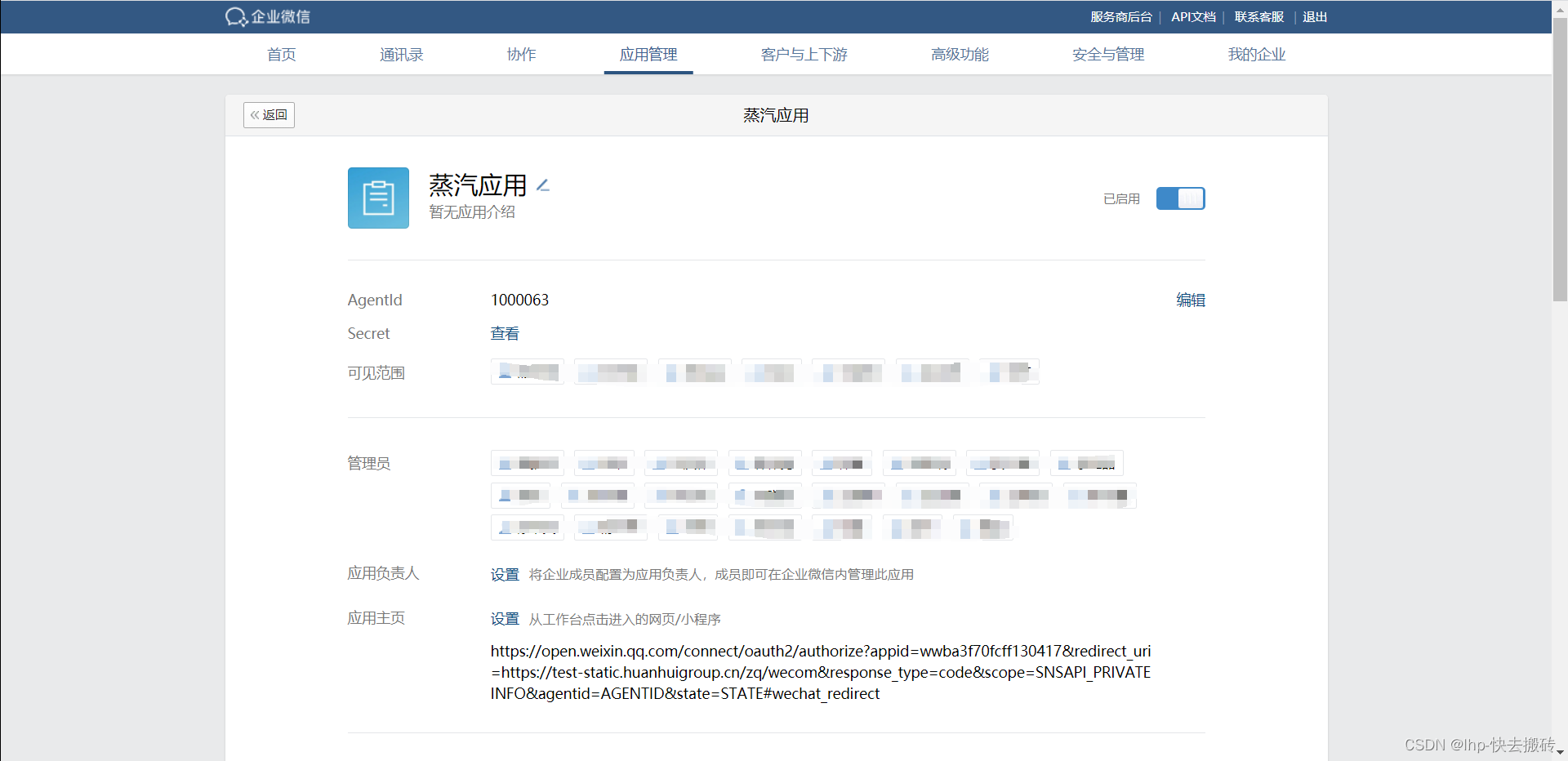Click the scrollbar down arrow
This screenshot has width=1568, height=761.
click(1560, 753)
